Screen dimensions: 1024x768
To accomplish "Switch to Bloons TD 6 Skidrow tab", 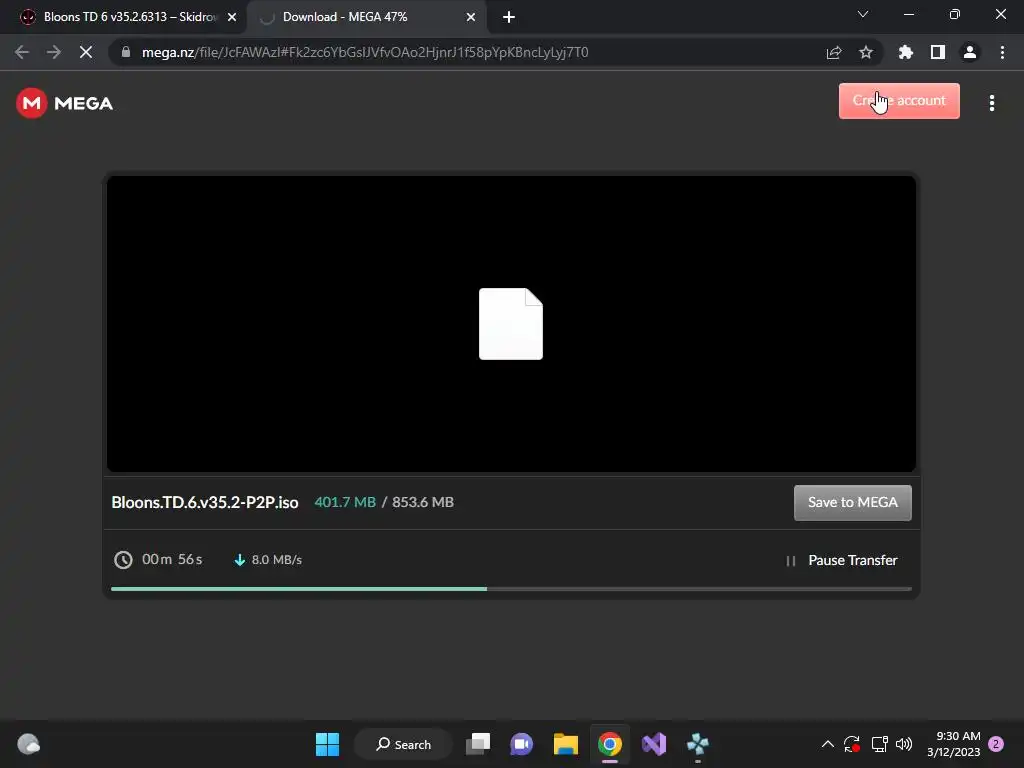I will 122,17.
